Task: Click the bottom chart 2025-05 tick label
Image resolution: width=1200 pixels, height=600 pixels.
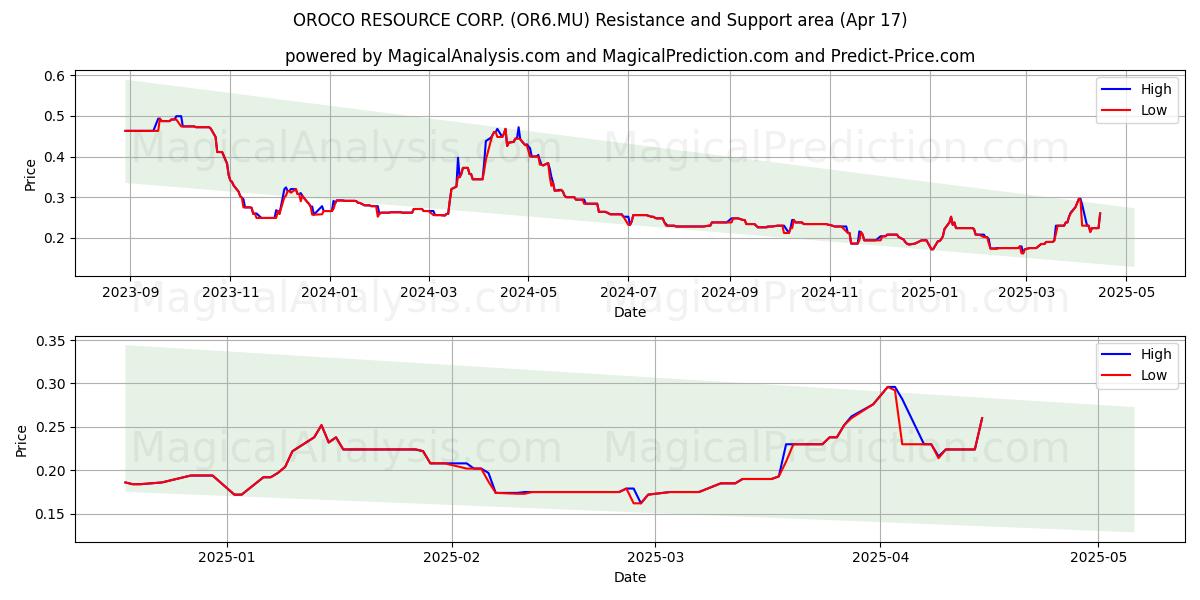Action: coord(1098,557)
